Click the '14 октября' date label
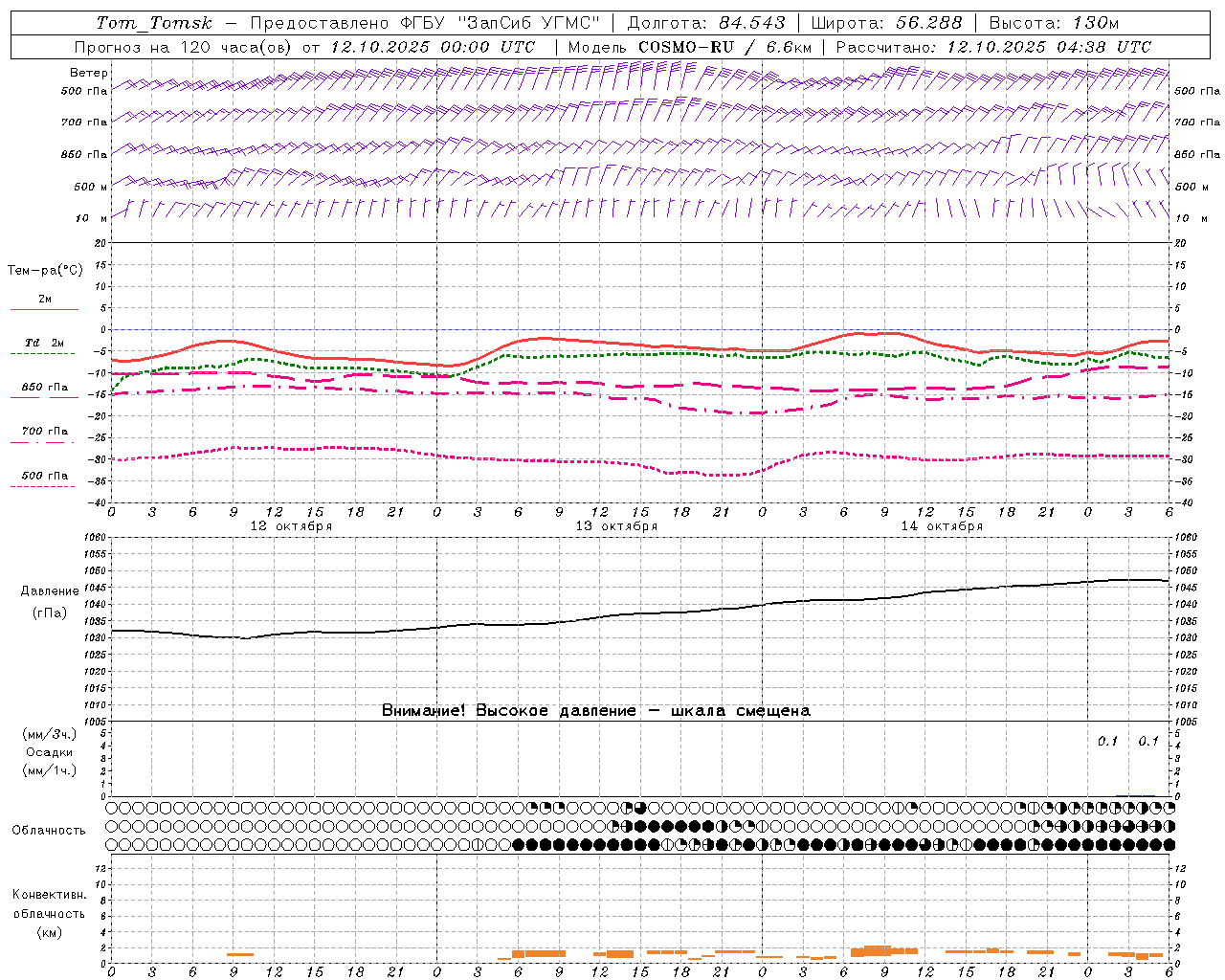This screenshot has width=1225, height=980. (942, 526)
